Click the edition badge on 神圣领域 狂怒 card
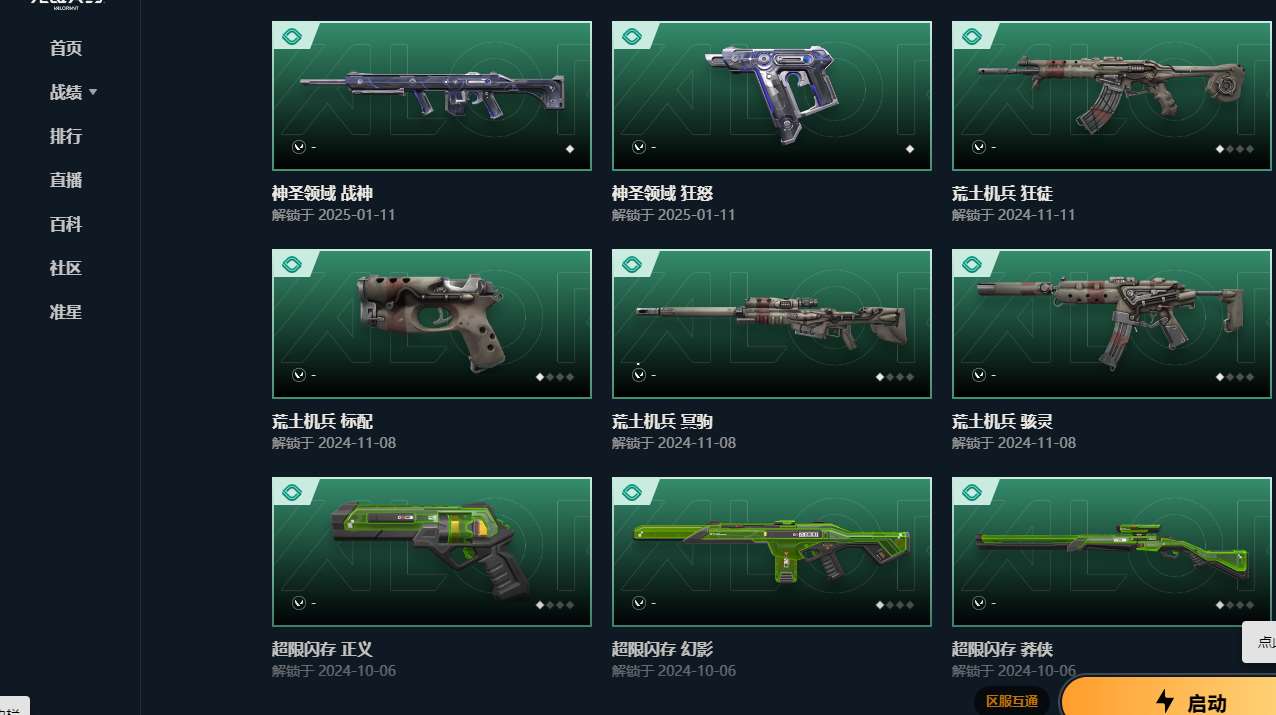This screenshot has height=715, width=1276. (x=631, y=37)
